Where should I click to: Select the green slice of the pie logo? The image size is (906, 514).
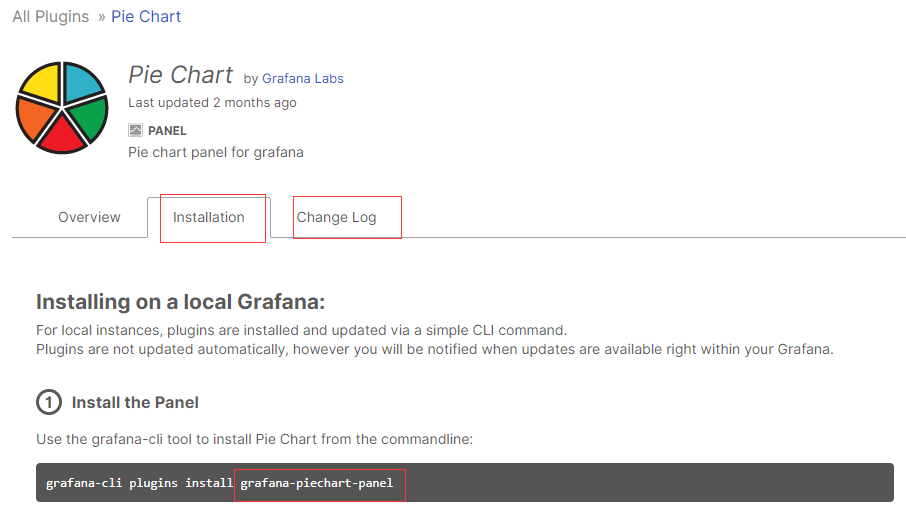tap(88, 118)
